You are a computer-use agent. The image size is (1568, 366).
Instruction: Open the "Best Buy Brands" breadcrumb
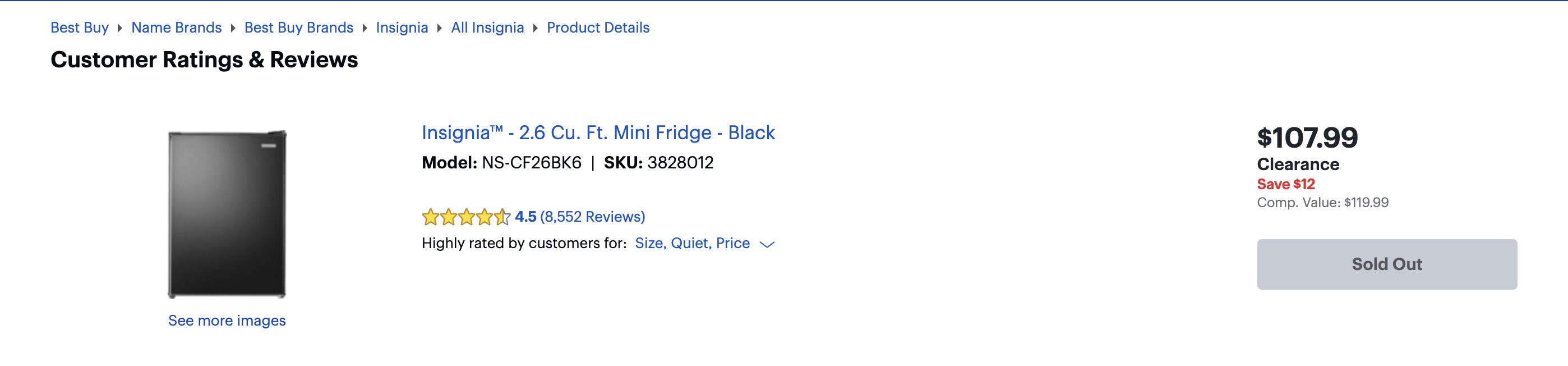point(299,28)
